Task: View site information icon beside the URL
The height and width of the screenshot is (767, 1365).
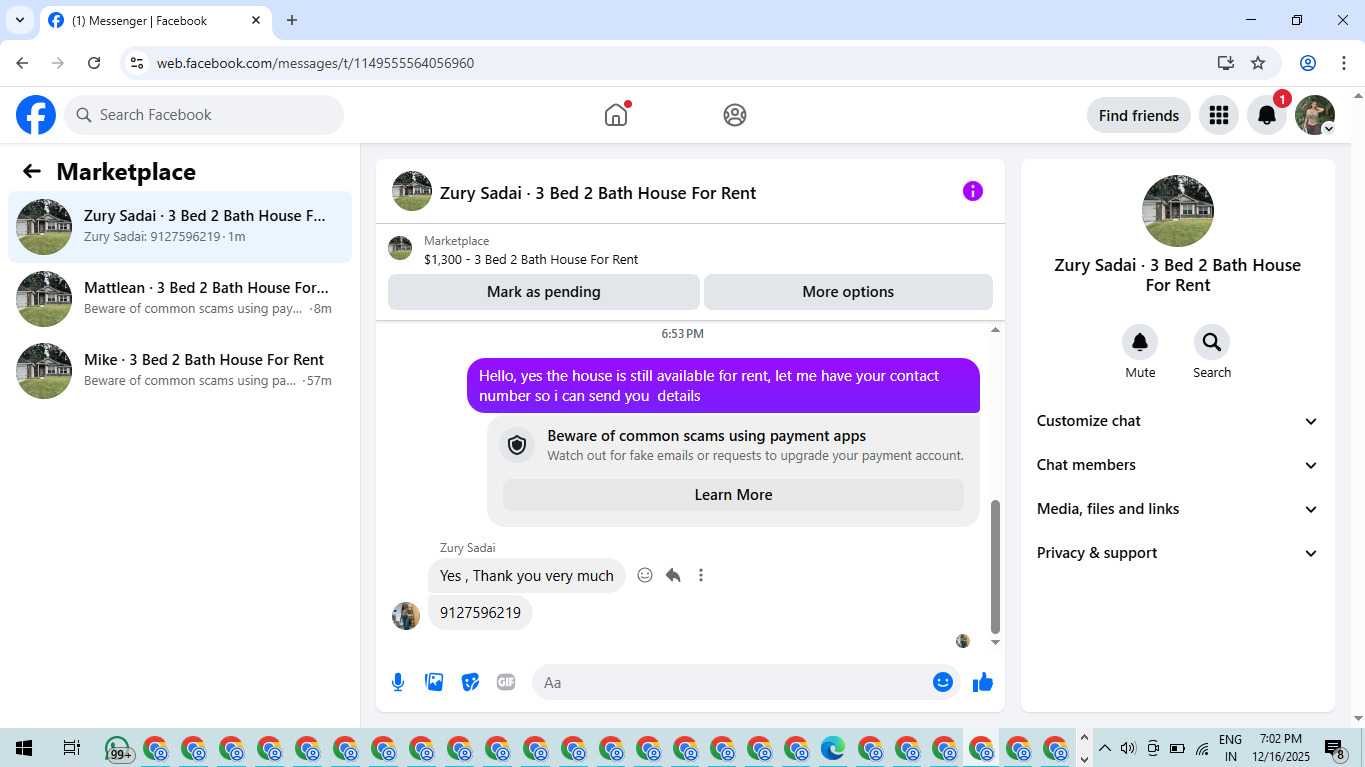Action: point(138,63)
